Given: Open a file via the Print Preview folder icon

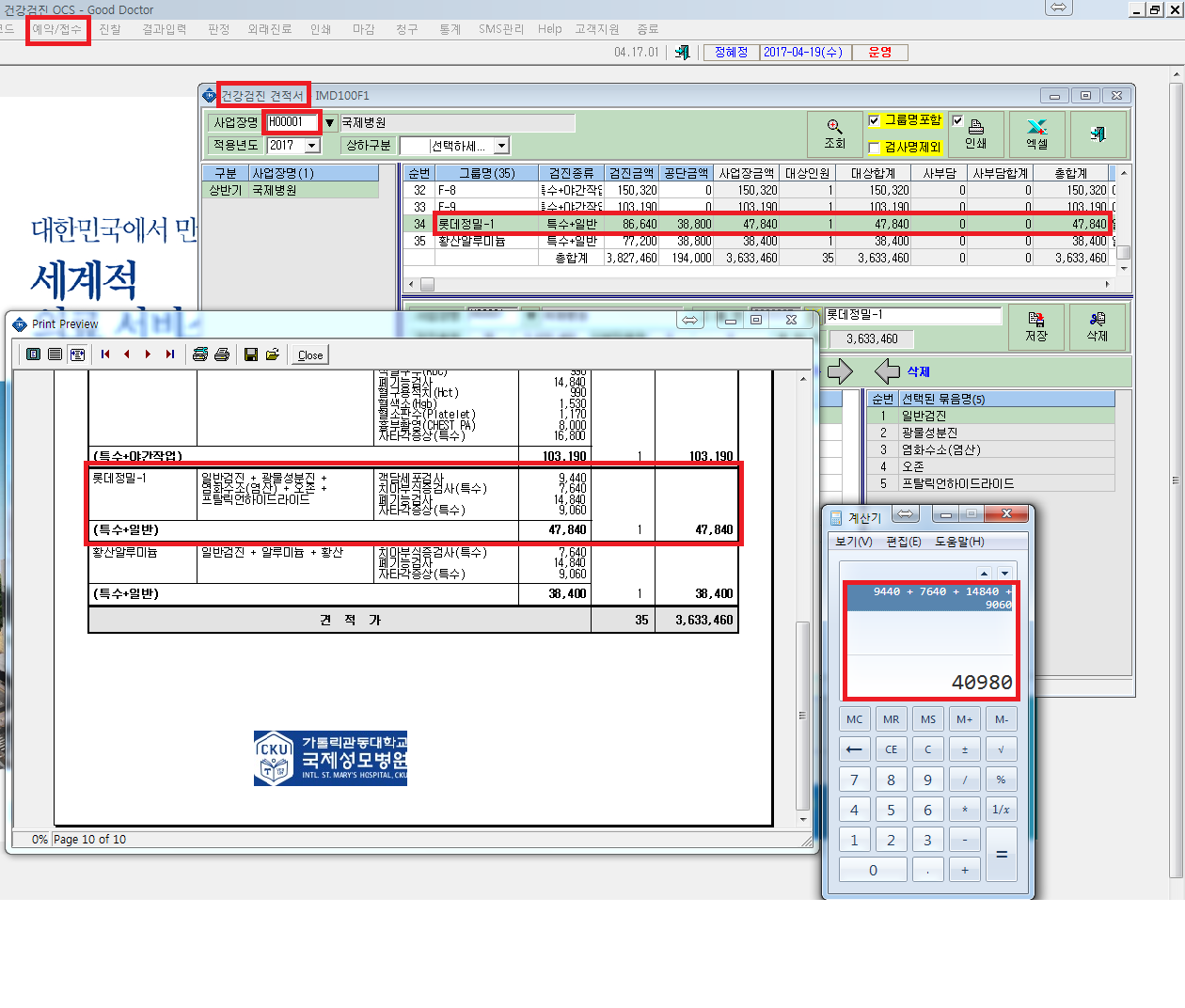Looking at the screenshot, I should pos(273,354).
